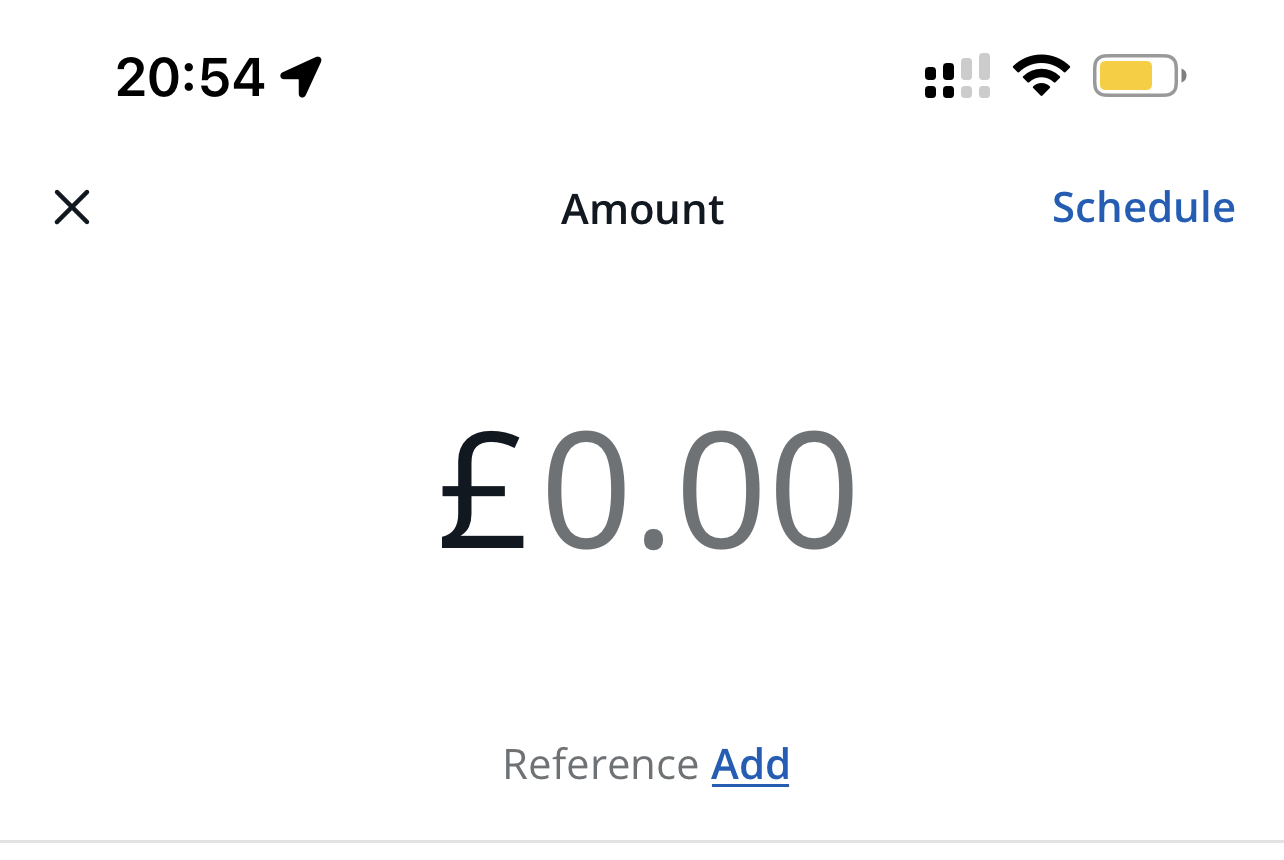Tap the divider line below Reference

click(x=642, y=841)
